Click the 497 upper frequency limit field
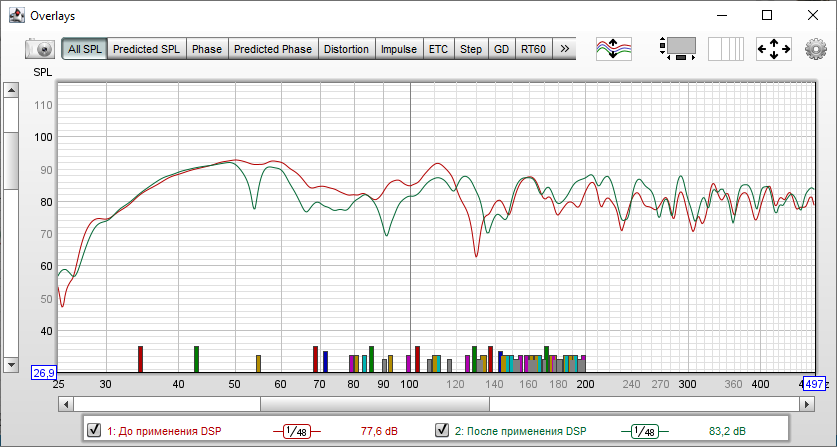The height and width of the screenshot is (447, 837). 814,384
